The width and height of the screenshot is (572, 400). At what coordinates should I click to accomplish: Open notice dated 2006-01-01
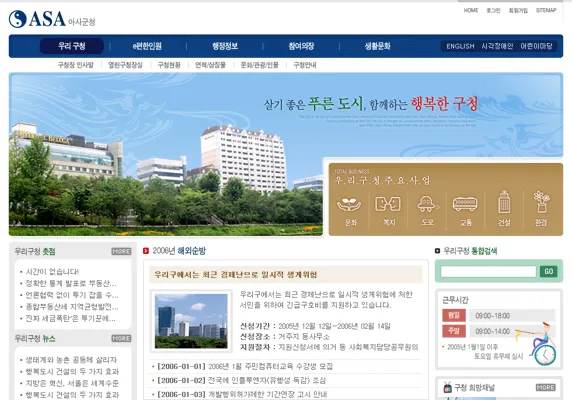pyautogui.click(x=245, y=366)
